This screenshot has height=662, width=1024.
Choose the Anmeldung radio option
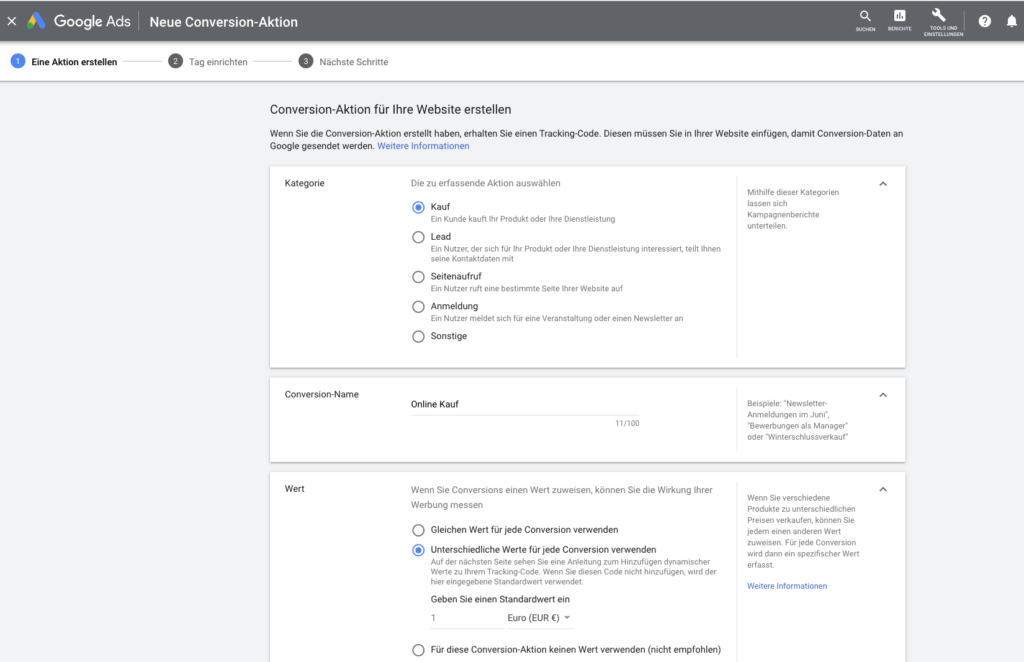pos(418,307)
